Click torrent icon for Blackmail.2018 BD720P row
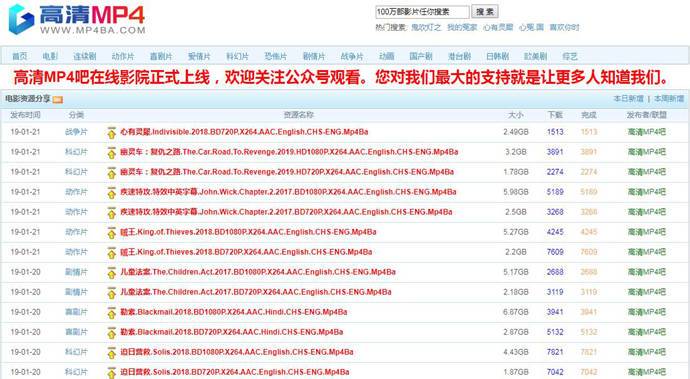Image resolution: width=690 pixels, height=379 pixels. click(x=112, y=333)
